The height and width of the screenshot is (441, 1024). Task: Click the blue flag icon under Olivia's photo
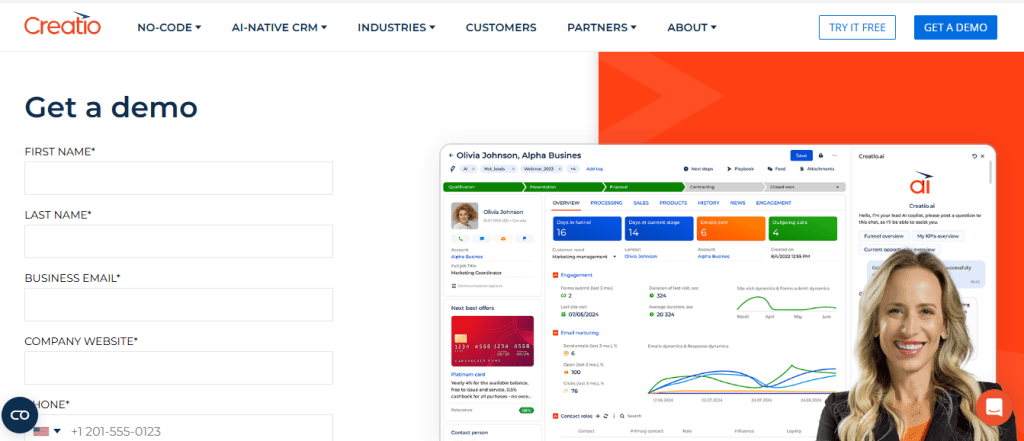coord(524,238)
